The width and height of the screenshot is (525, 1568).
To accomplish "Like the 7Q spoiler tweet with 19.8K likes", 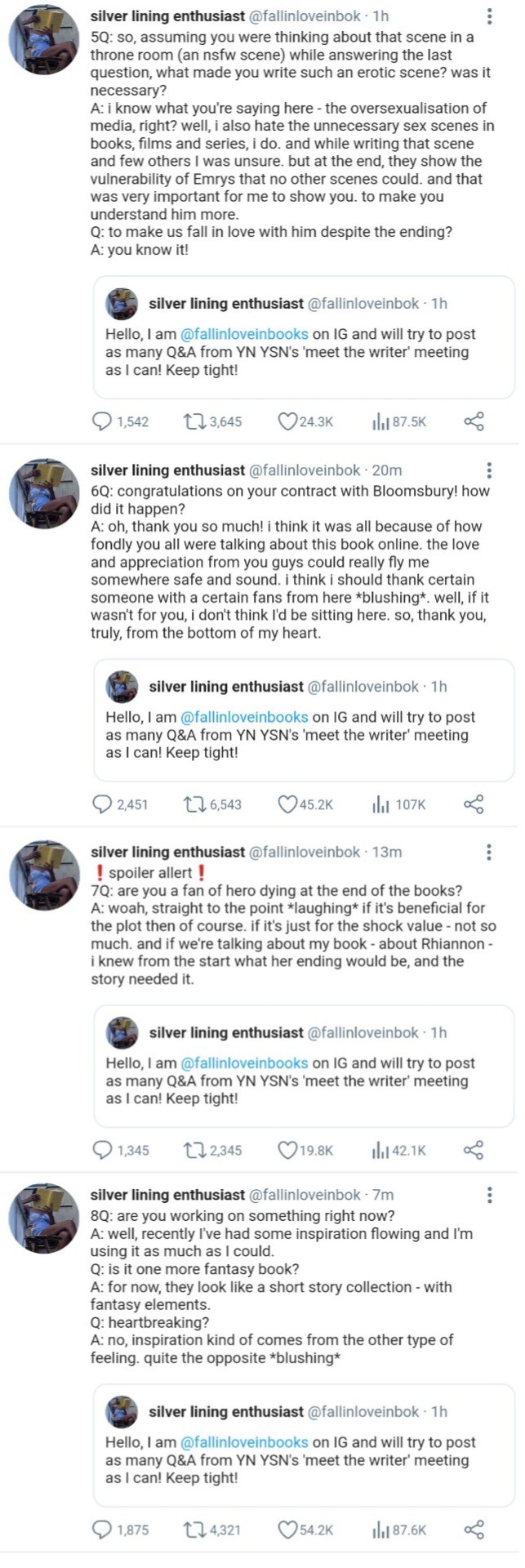I will pyautogui.click(x=287, y=1150).
